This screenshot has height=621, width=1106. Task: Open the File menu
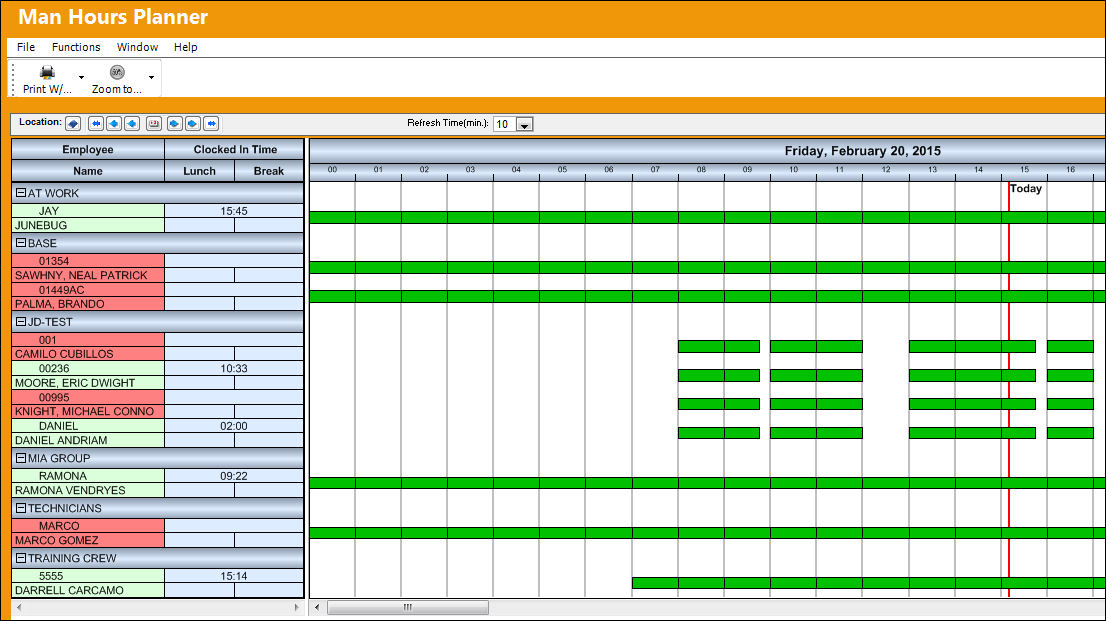26,47
